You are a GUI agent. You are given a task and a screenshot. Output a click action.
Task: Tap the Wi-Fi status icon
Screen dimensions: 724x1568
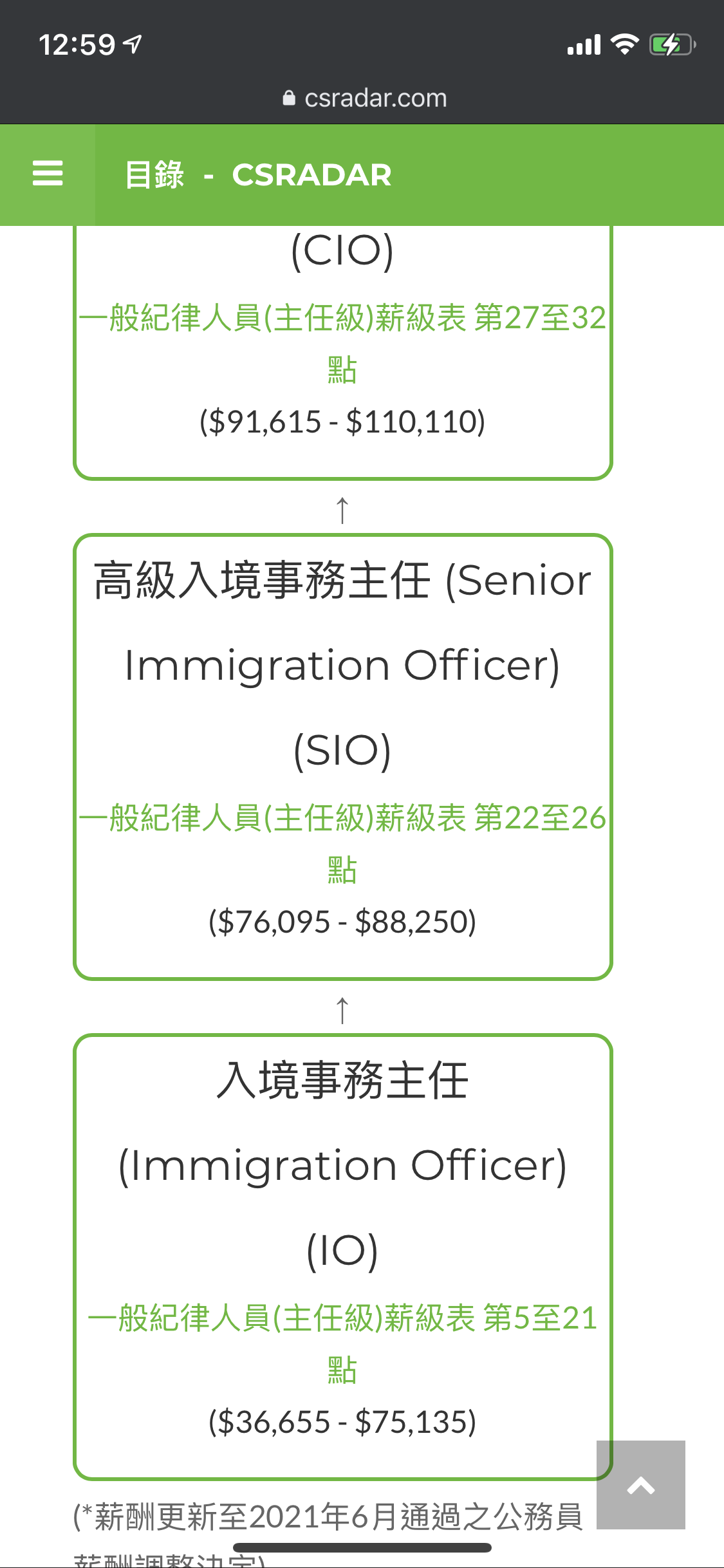pos(624,44)
